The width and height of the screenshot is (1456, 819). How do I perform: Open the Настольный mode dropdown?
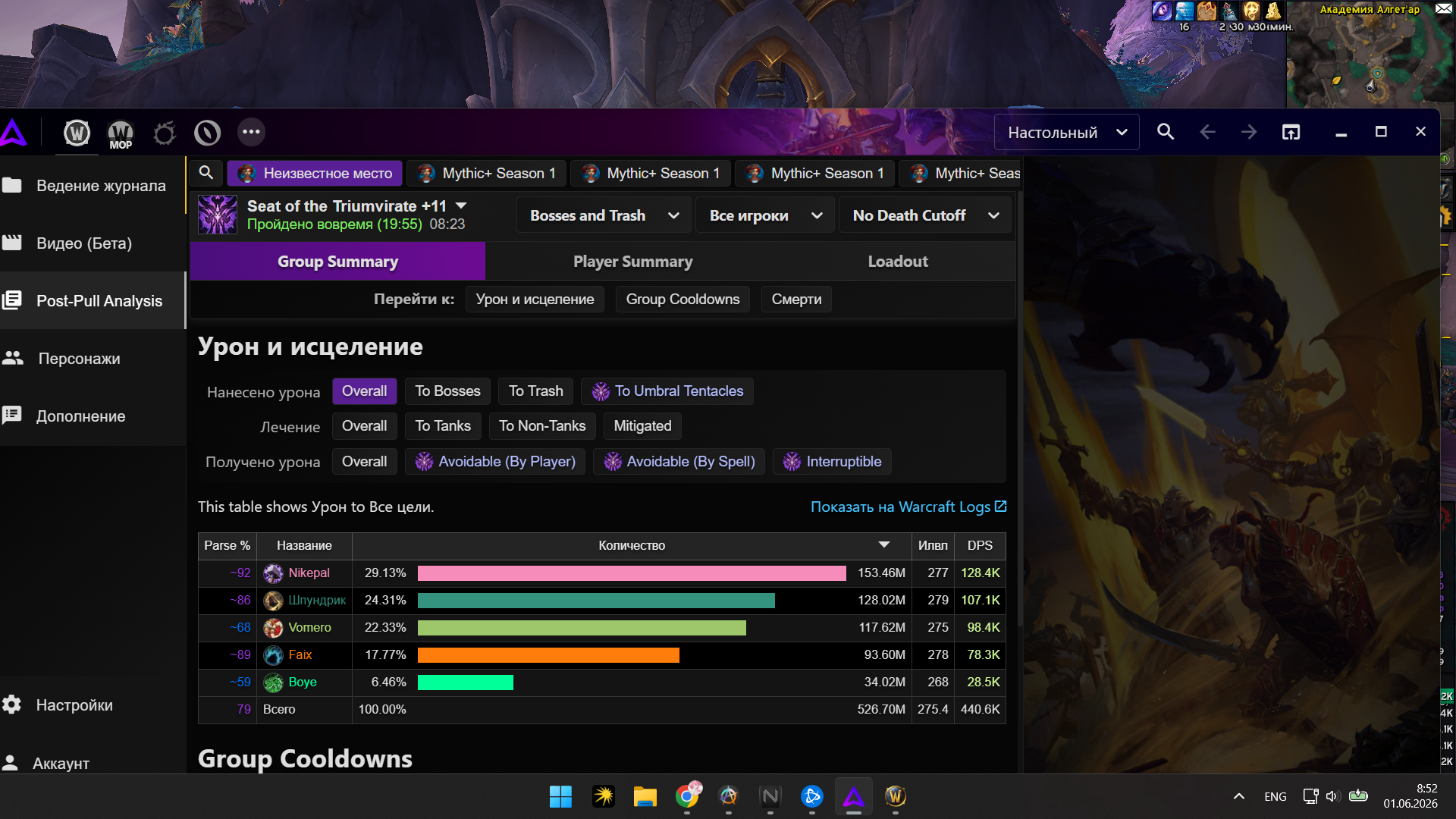tap(1066, 133)
